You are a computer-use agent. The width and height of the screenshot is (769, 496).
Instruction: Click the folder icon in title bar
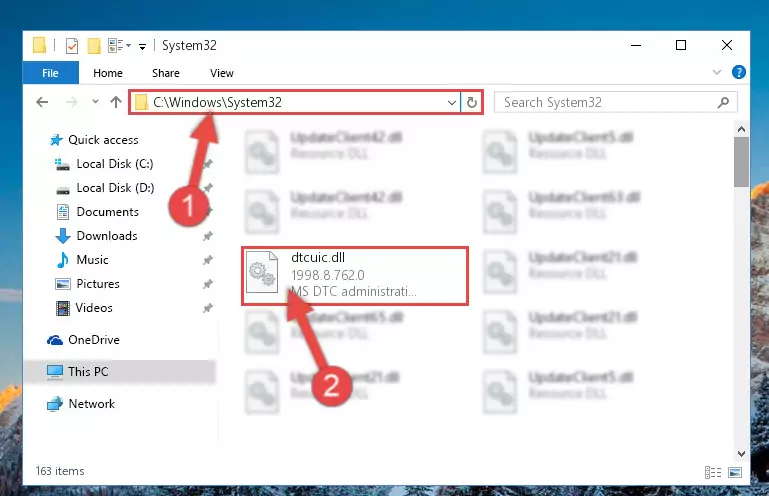coord(39,46)
